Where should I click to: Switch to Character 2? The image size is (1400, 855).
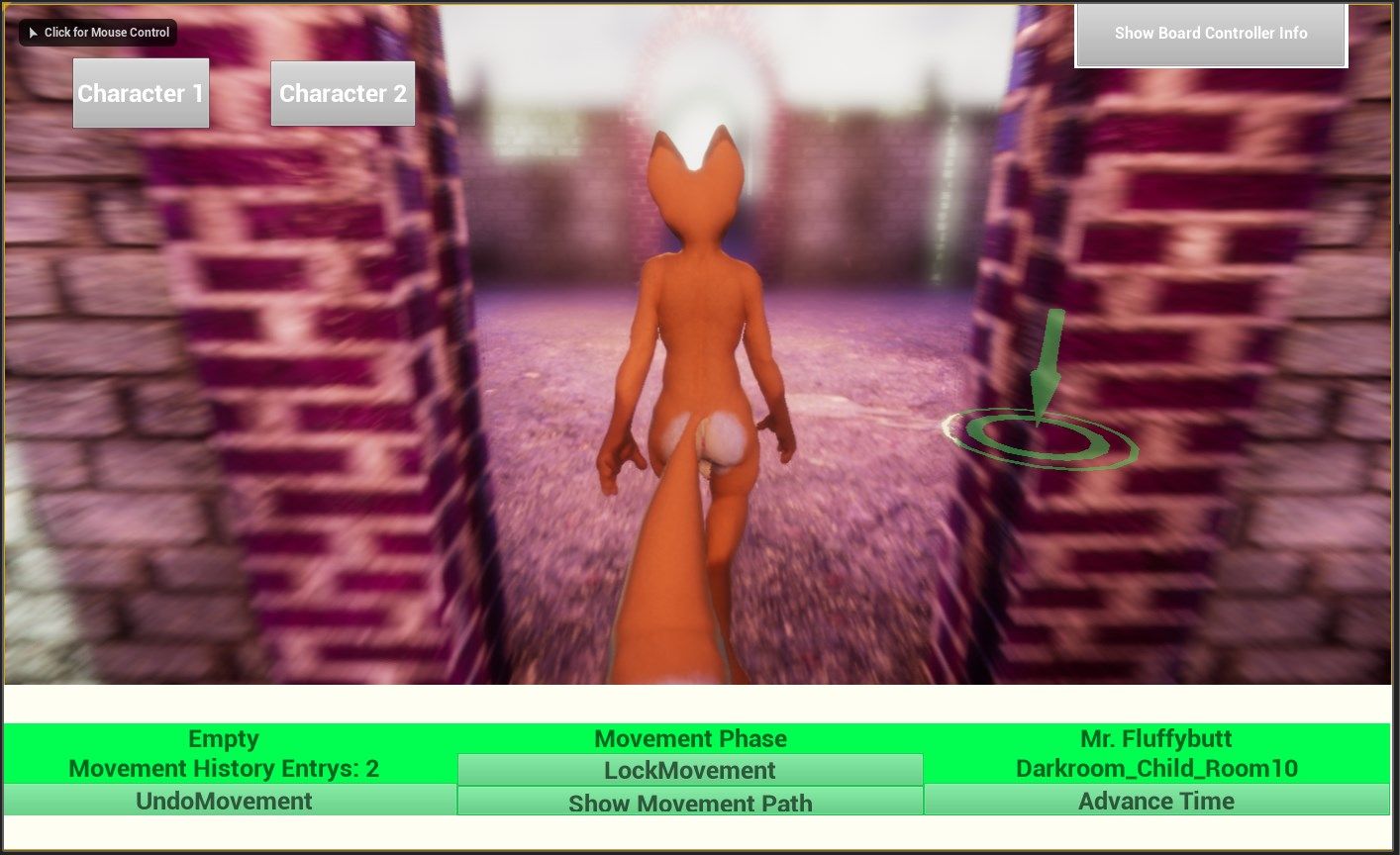pos(343,93)
